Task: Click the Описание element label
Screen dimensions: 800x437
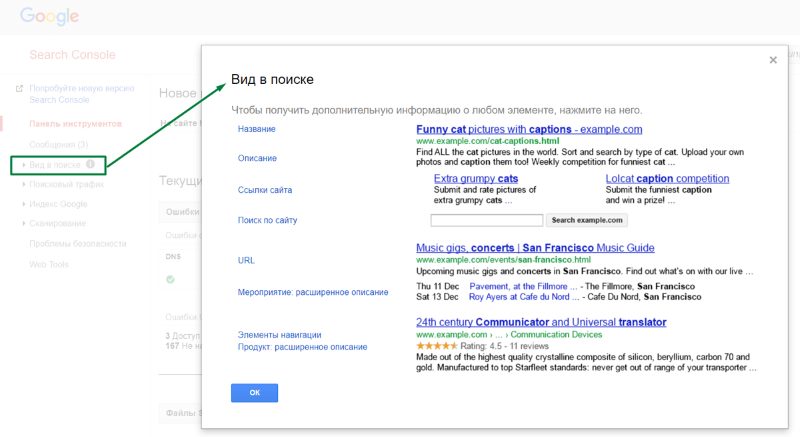Action: (257, 158)
